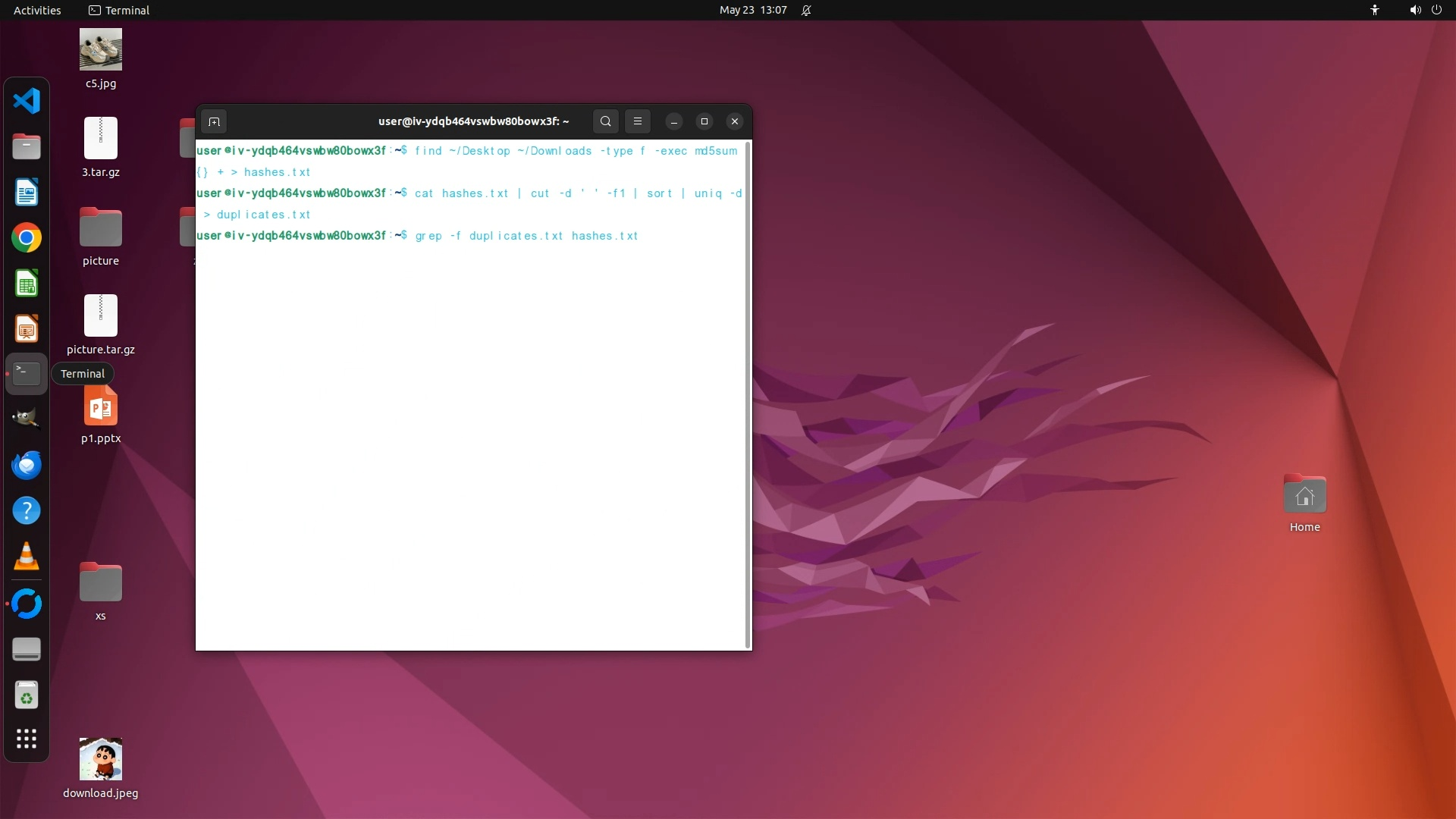Open a new terminal tab
1456x819 pixels.
pyautogui.click(x=214, y=121)
